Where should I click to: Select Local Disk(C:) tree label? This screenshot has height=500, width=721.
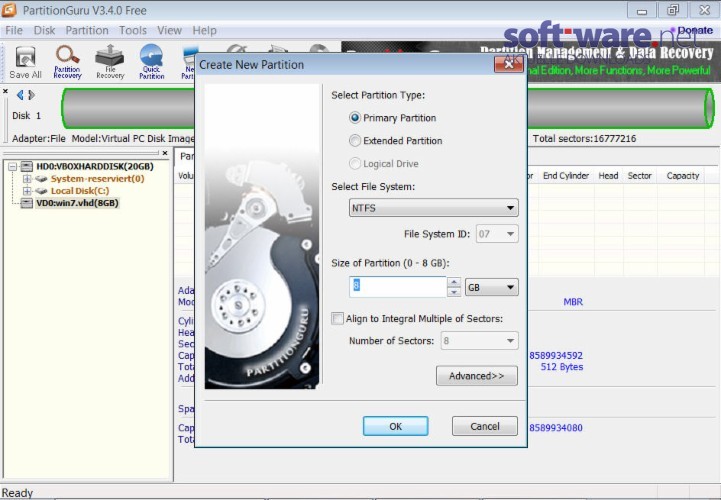[80, 190]
